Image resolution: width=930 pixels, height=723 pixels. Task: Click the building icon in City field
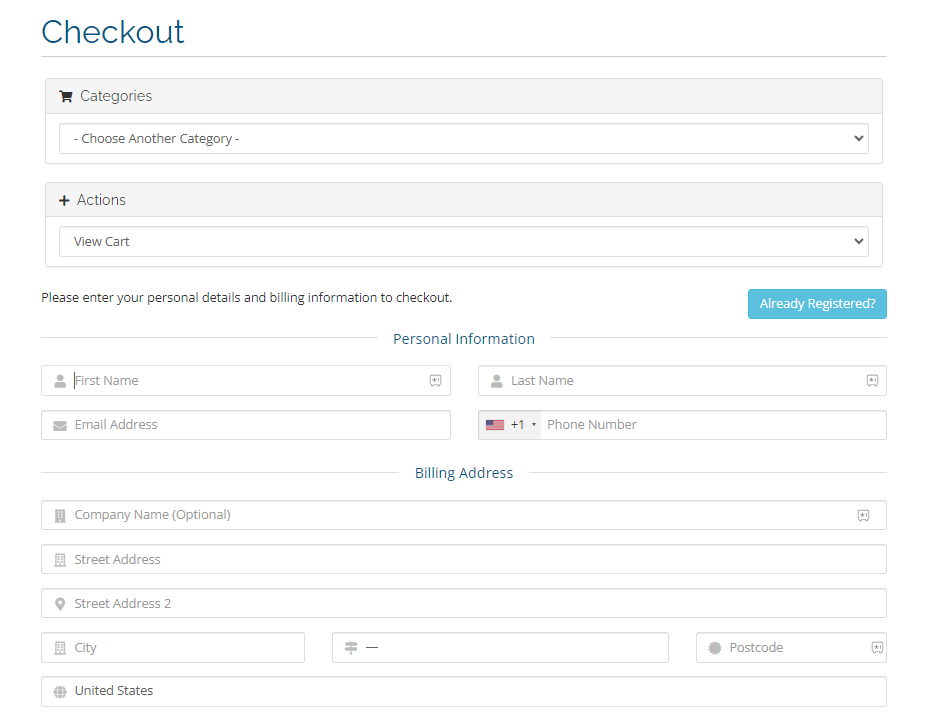pyautogui.click(x=60, y=648)
